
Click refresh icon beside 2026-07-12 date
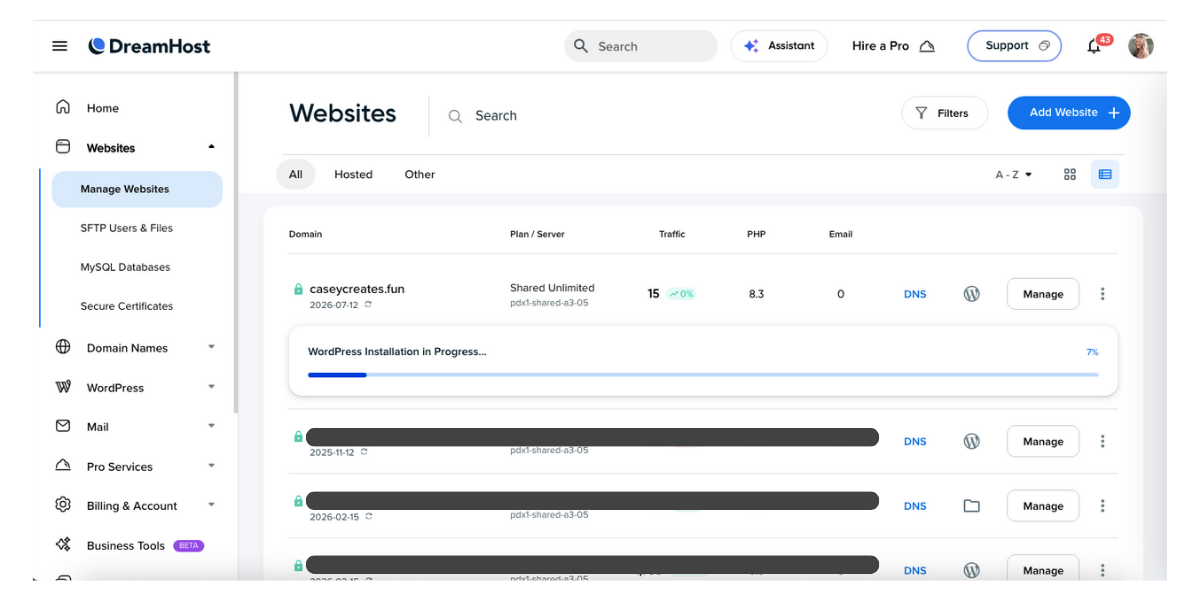click(369, 305)
